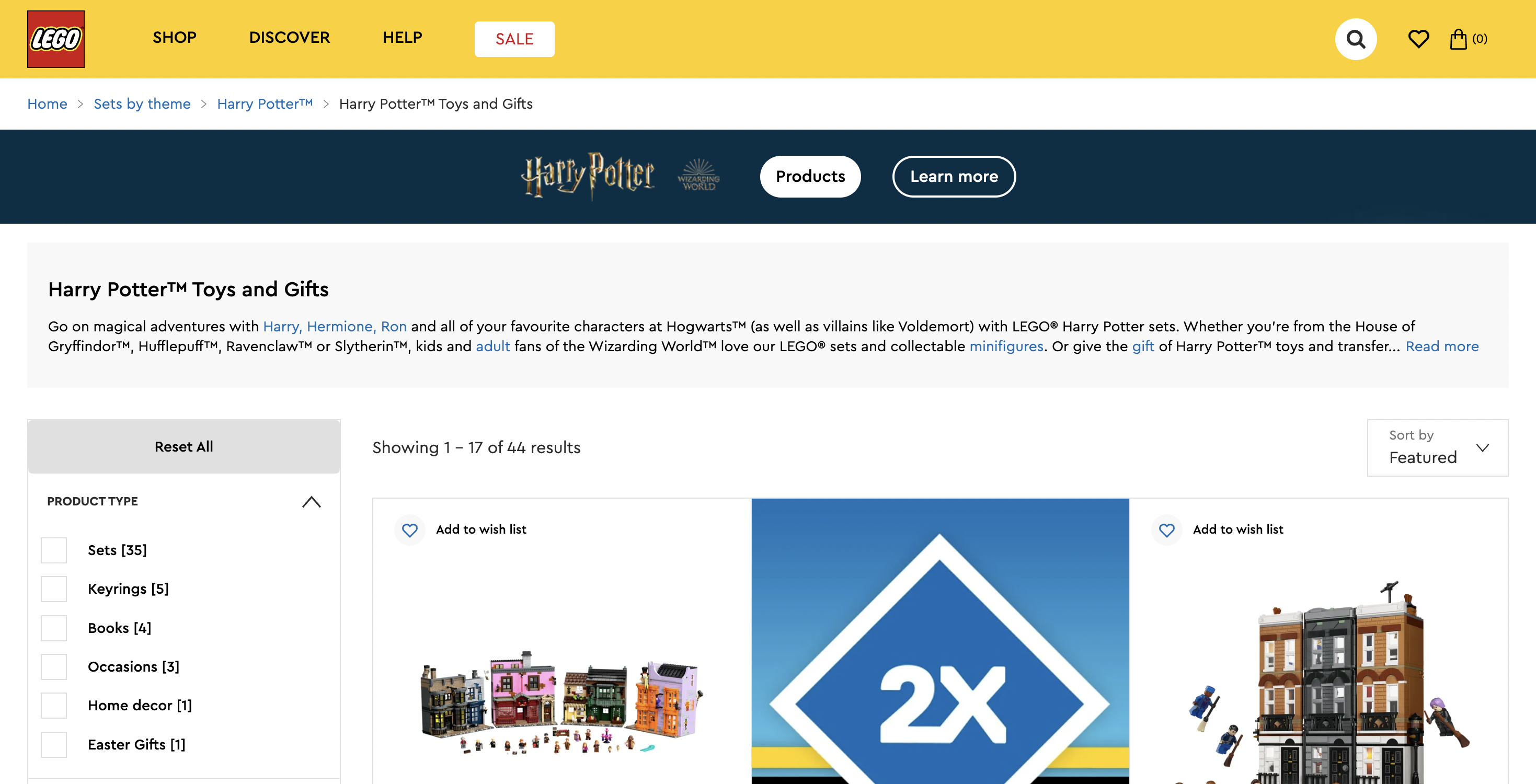Open the search magnifier icon
1536x784 pixels.
click(1355, 39)
